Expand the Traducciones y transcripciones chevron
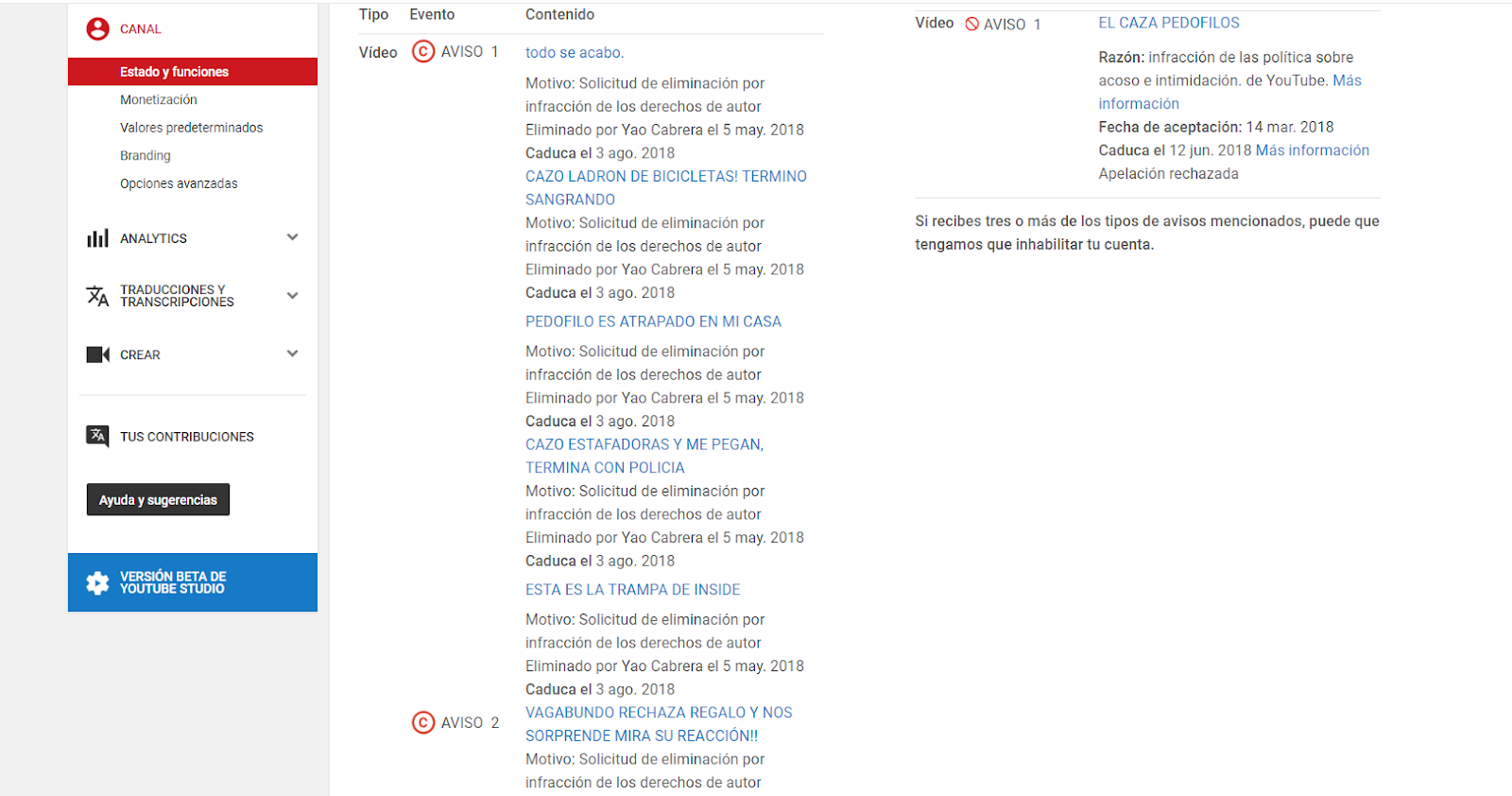The image size is (1512, 796). [292, 296]
